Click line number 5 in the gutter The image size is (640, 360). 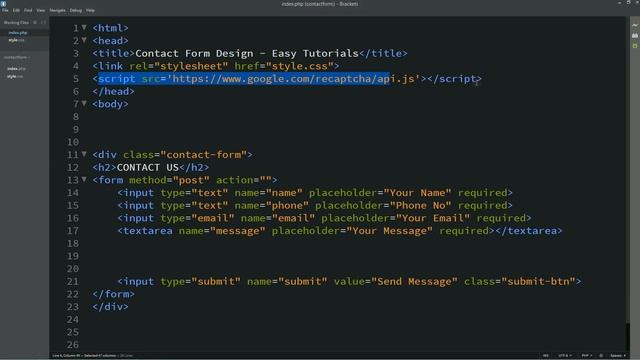tap(76, 79)
